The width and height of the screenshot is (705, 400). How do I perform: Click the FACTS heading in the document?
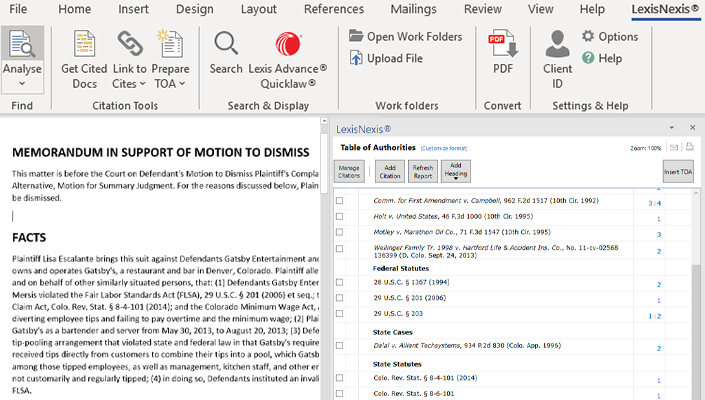click(x=29, y=237)
